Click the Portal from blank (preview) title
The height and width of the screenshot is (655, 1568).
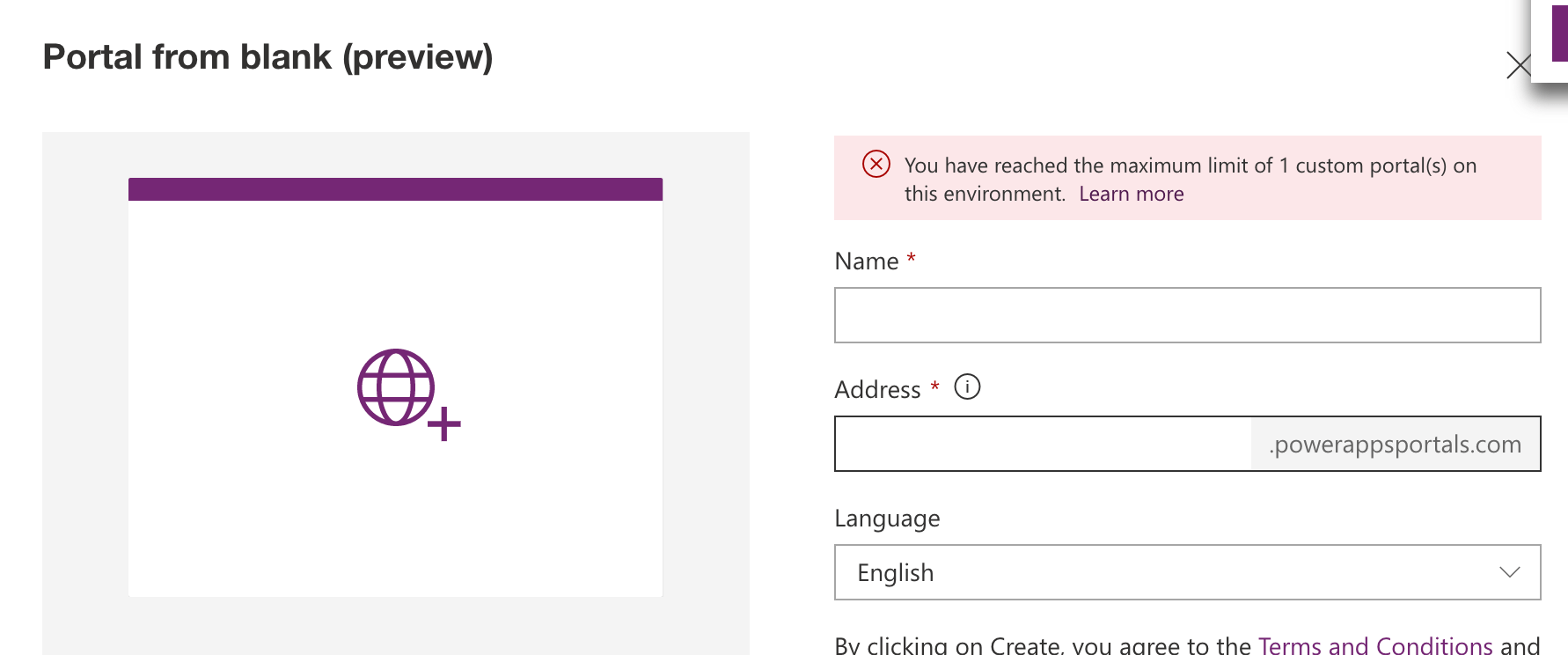(x=267, y=57)
